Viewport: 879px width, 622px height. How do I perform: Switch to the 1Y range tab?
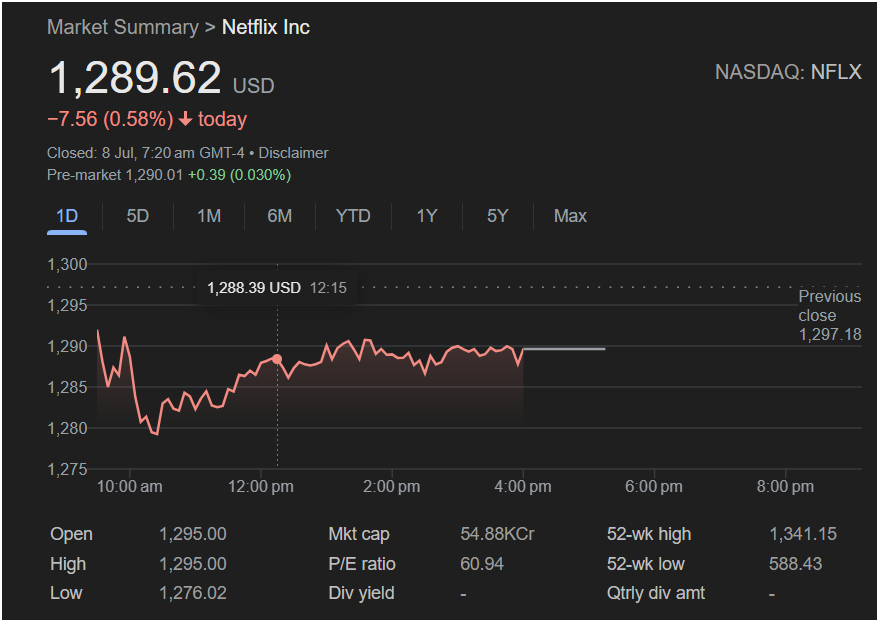click(427, 216)
